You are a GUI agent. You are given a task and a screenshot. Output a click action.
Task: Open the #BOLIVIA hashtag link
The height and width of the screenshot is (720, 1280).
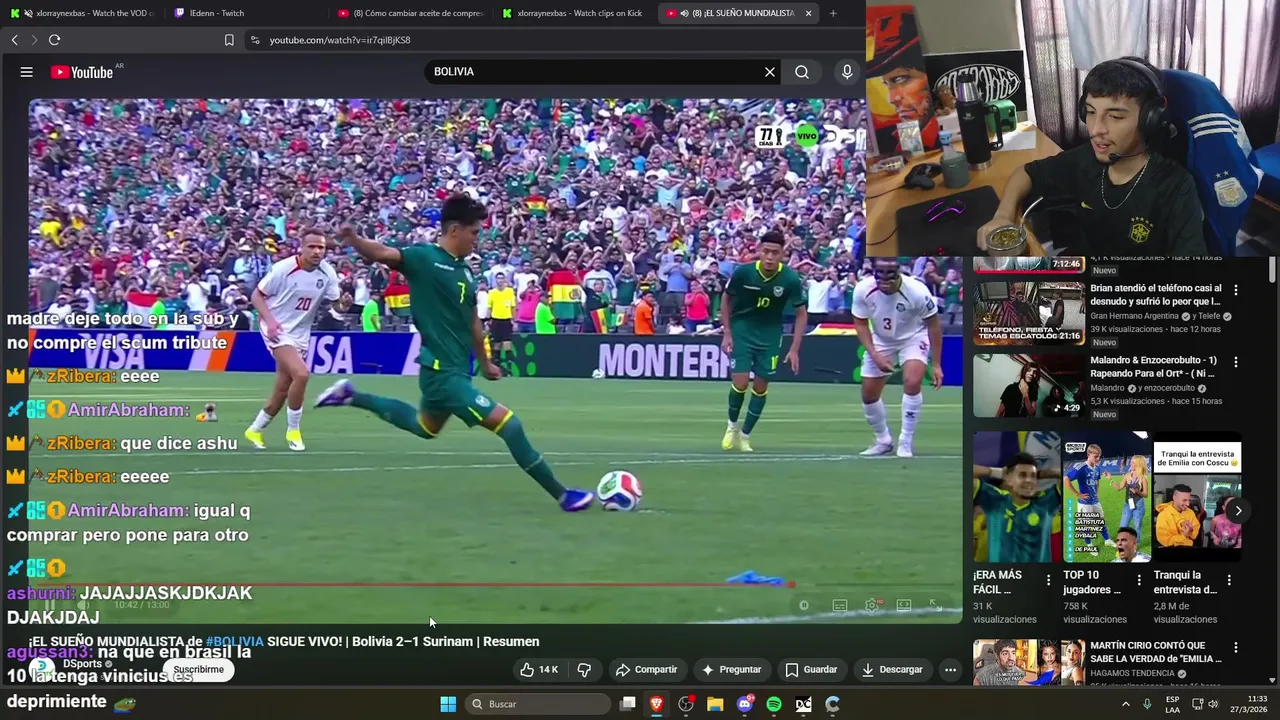234,642
